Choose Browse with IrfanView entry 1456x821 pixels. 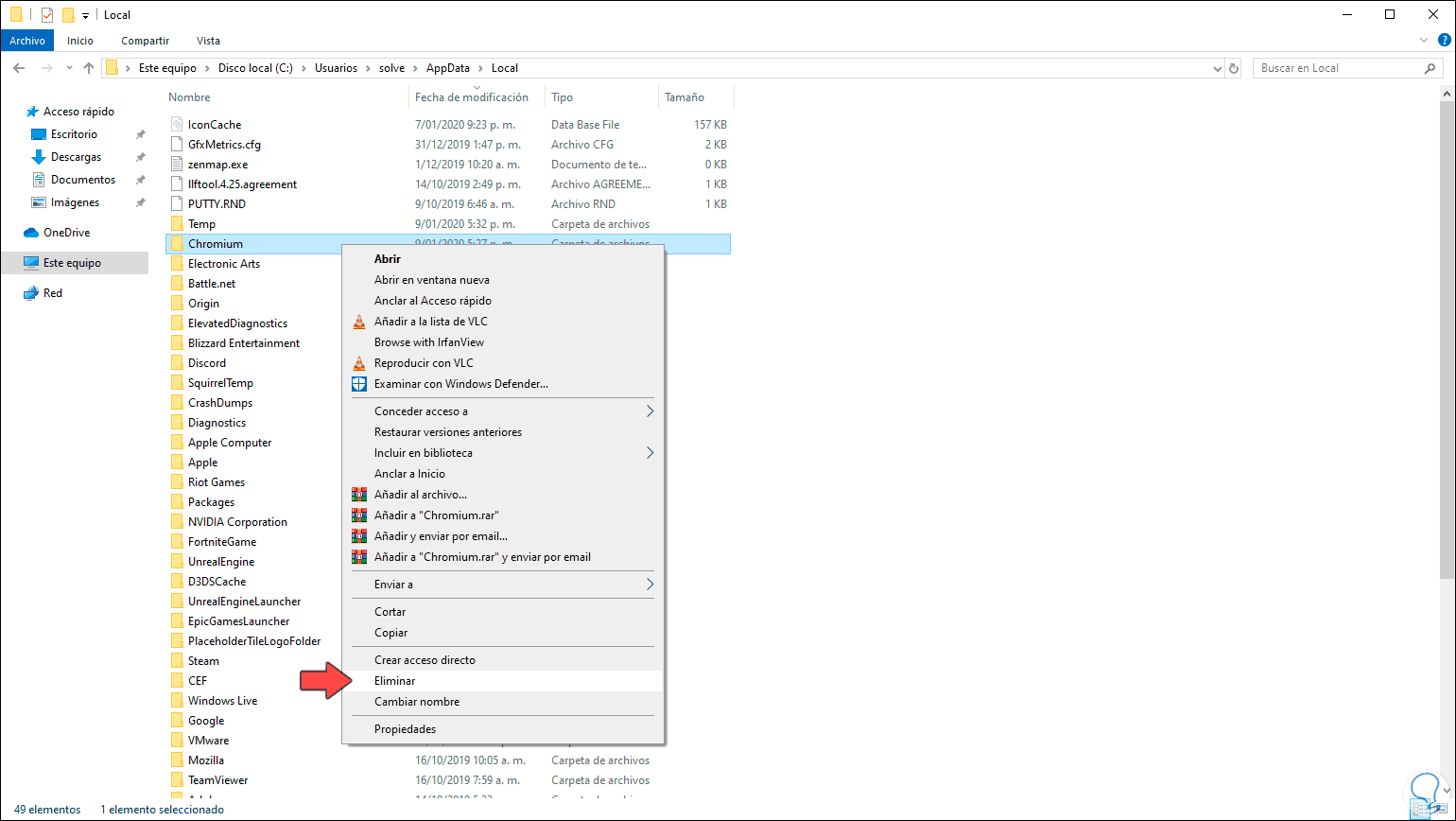click(x=503, y=342)
